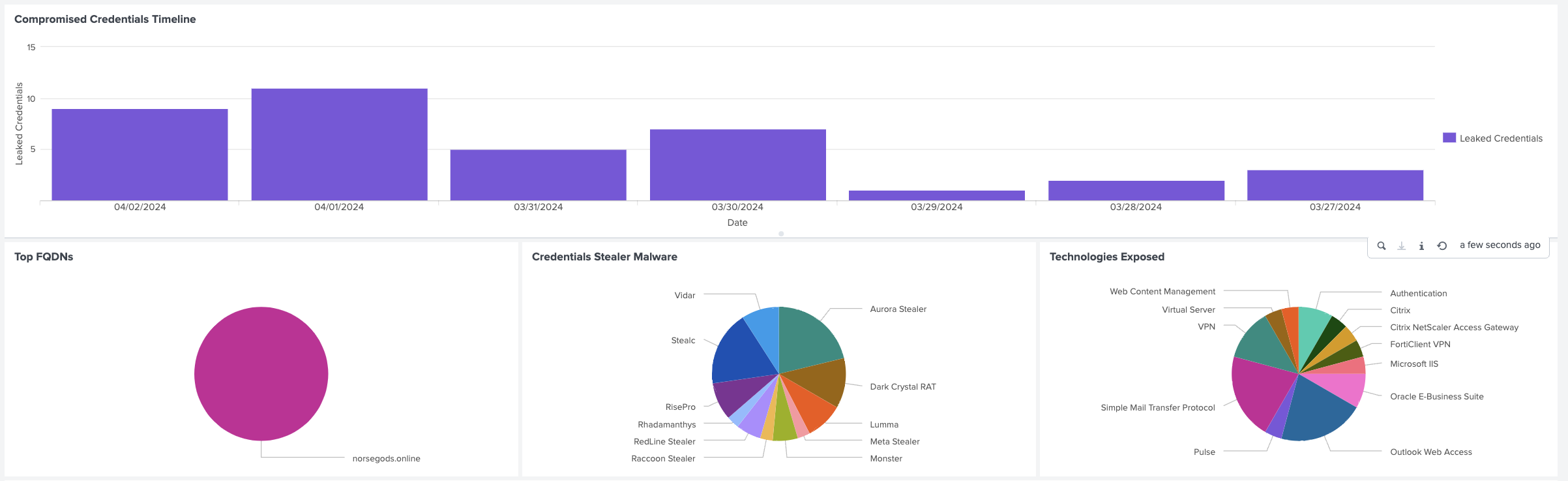This screenshot has width=1568, height=481.
Task: Click the export download arrow icon
Action: coord(1401,246)
